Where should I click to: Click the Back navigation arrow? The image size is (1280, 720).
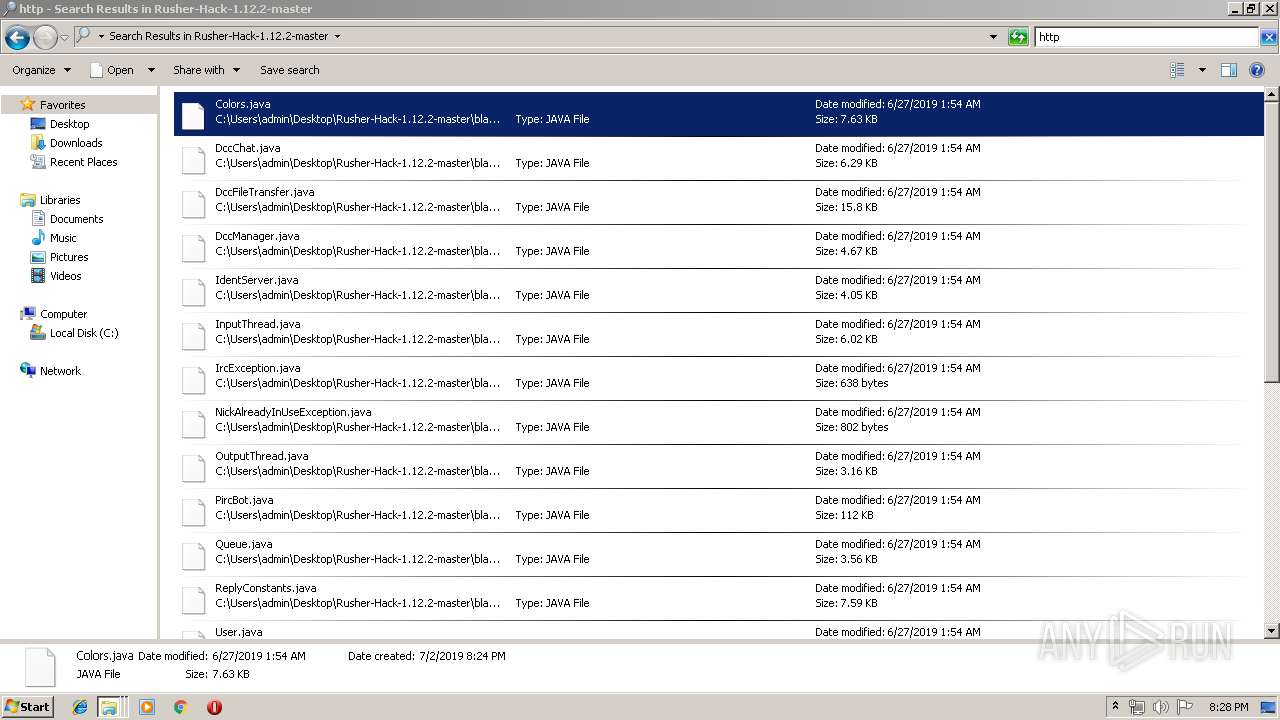pyautogui.click(x=17, y=37)
